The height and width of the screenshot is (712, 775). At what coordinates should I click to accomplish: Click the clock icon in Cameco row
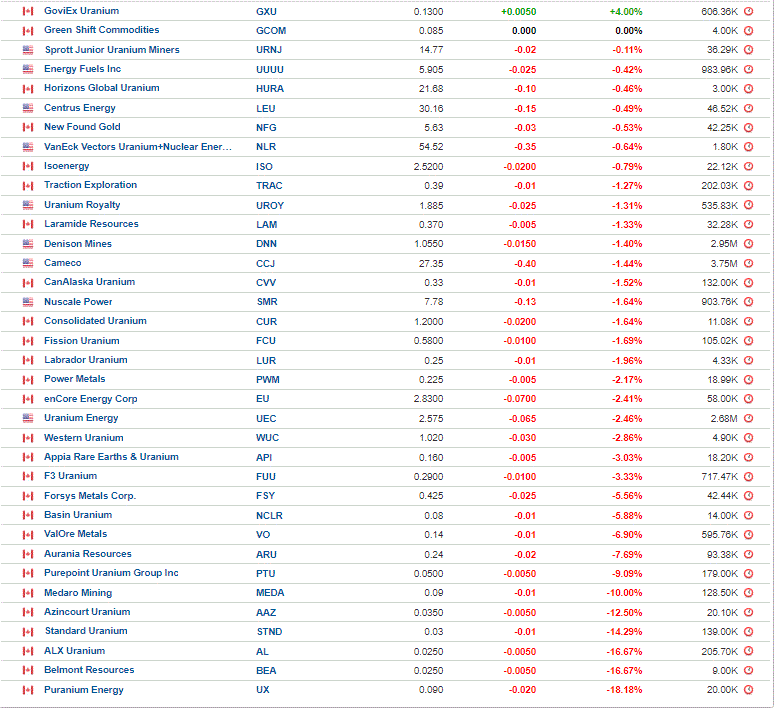749,264
